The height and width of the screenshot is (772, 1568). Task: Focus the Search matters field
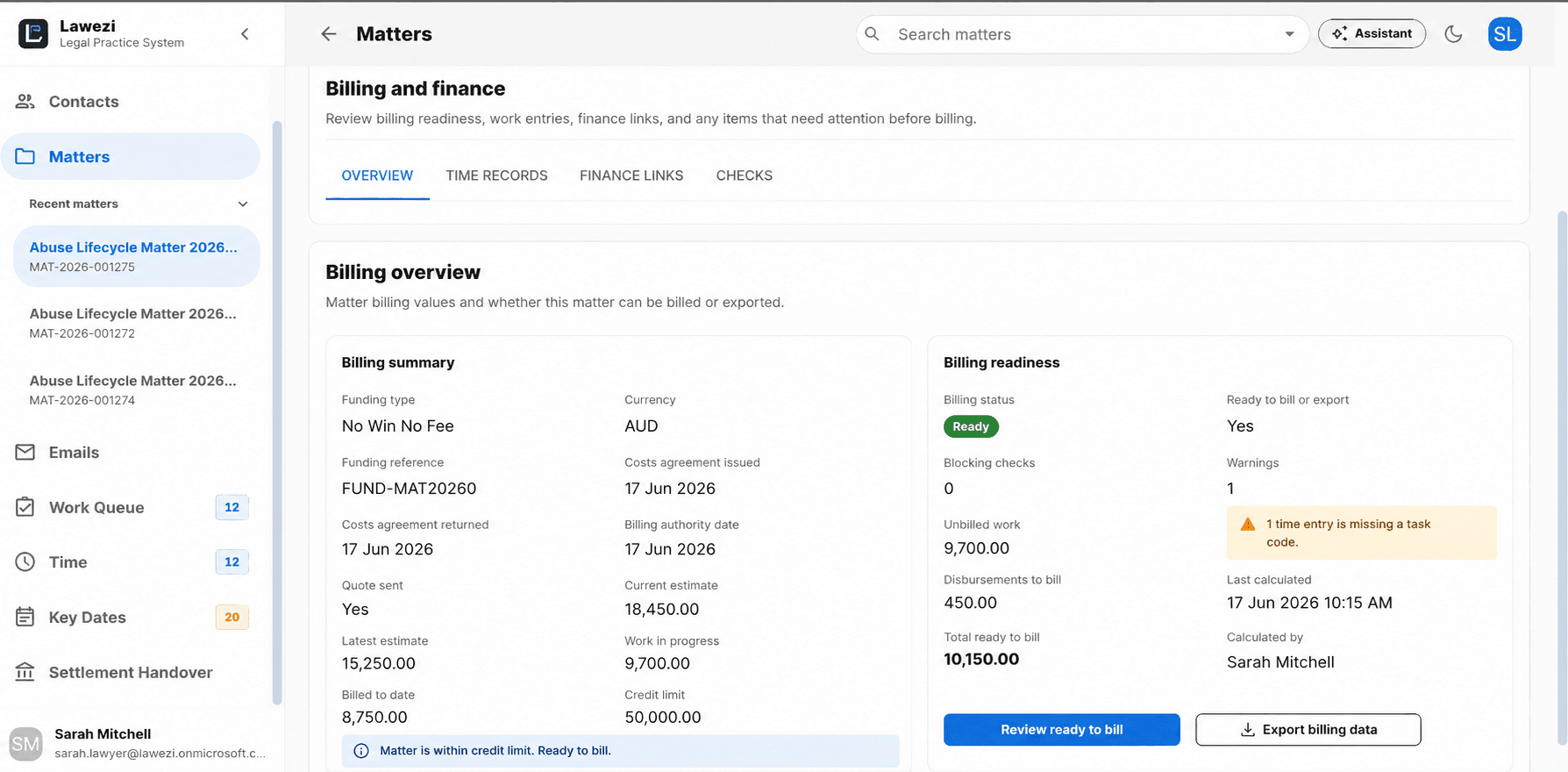point(1082,34)
